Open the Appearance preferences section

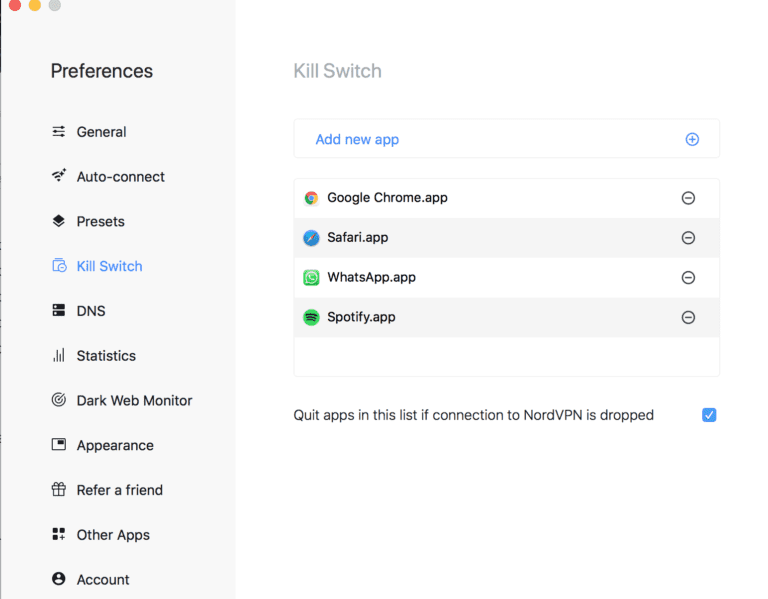[x=115, y=445]
